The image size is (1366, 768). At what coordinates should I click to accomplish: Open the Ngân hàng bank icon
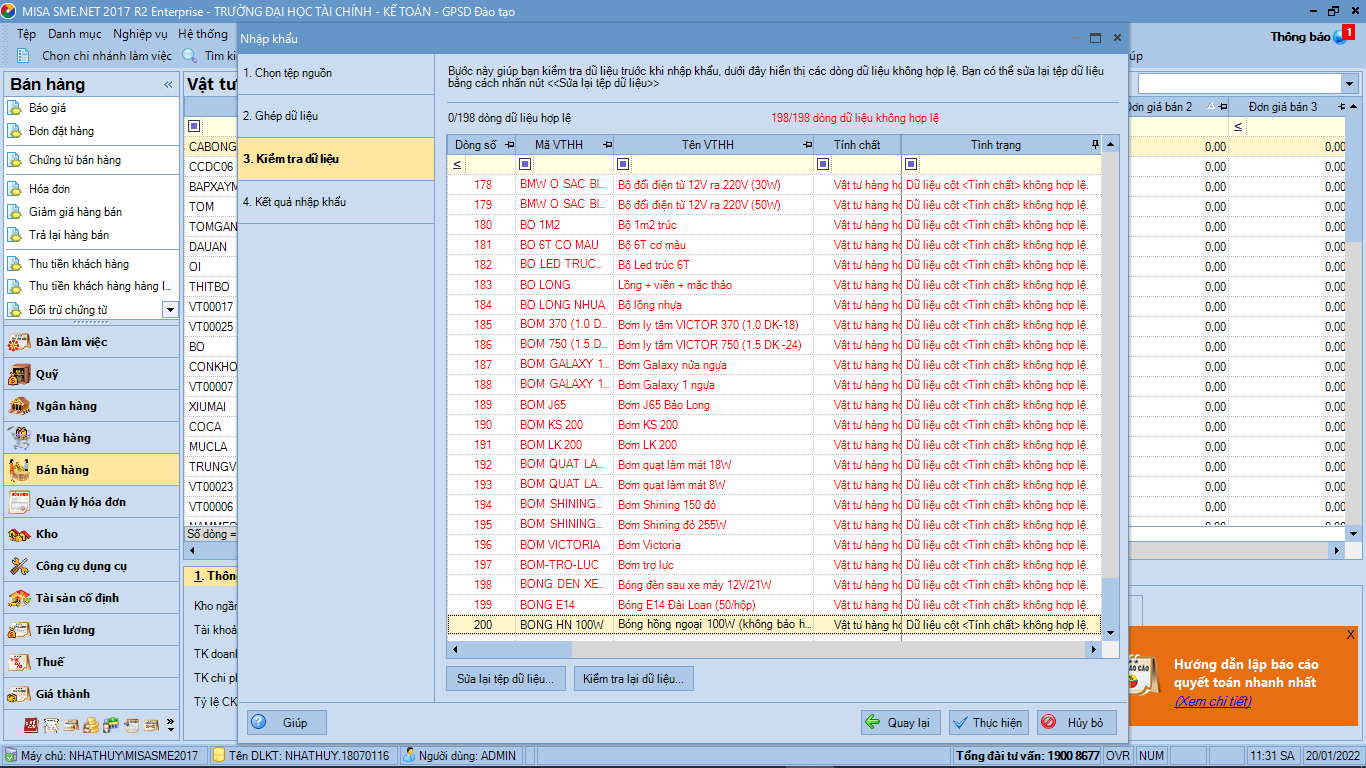tap(19, 406)
